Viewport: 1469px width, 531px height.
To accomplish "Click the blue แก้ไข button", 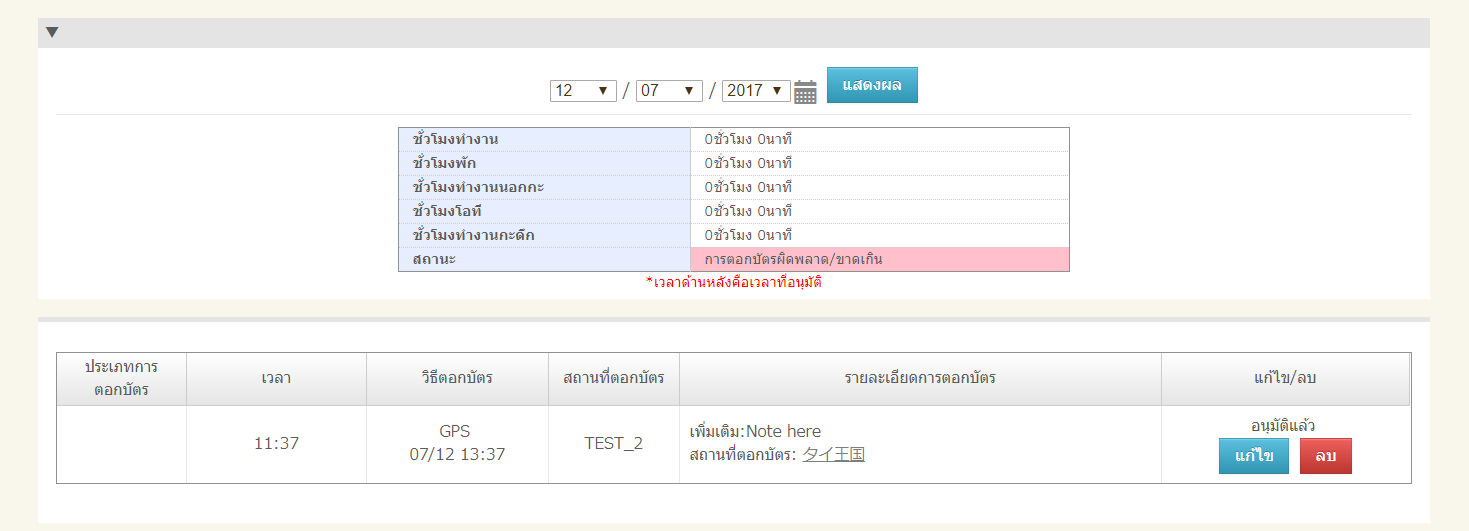I will tap(1253, 456).
